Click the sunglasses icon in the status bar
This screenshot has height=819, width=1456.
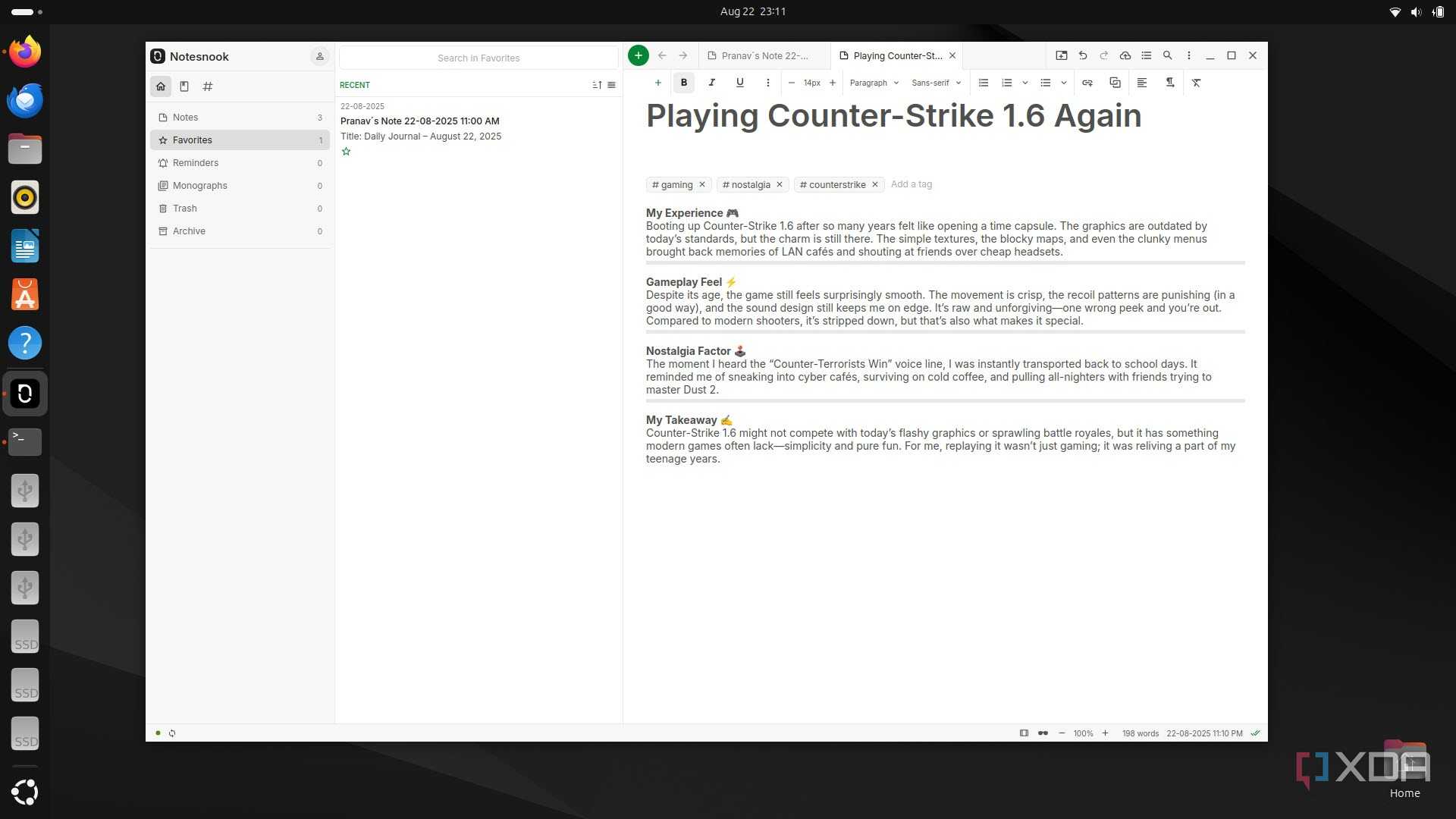point(1043,733)
